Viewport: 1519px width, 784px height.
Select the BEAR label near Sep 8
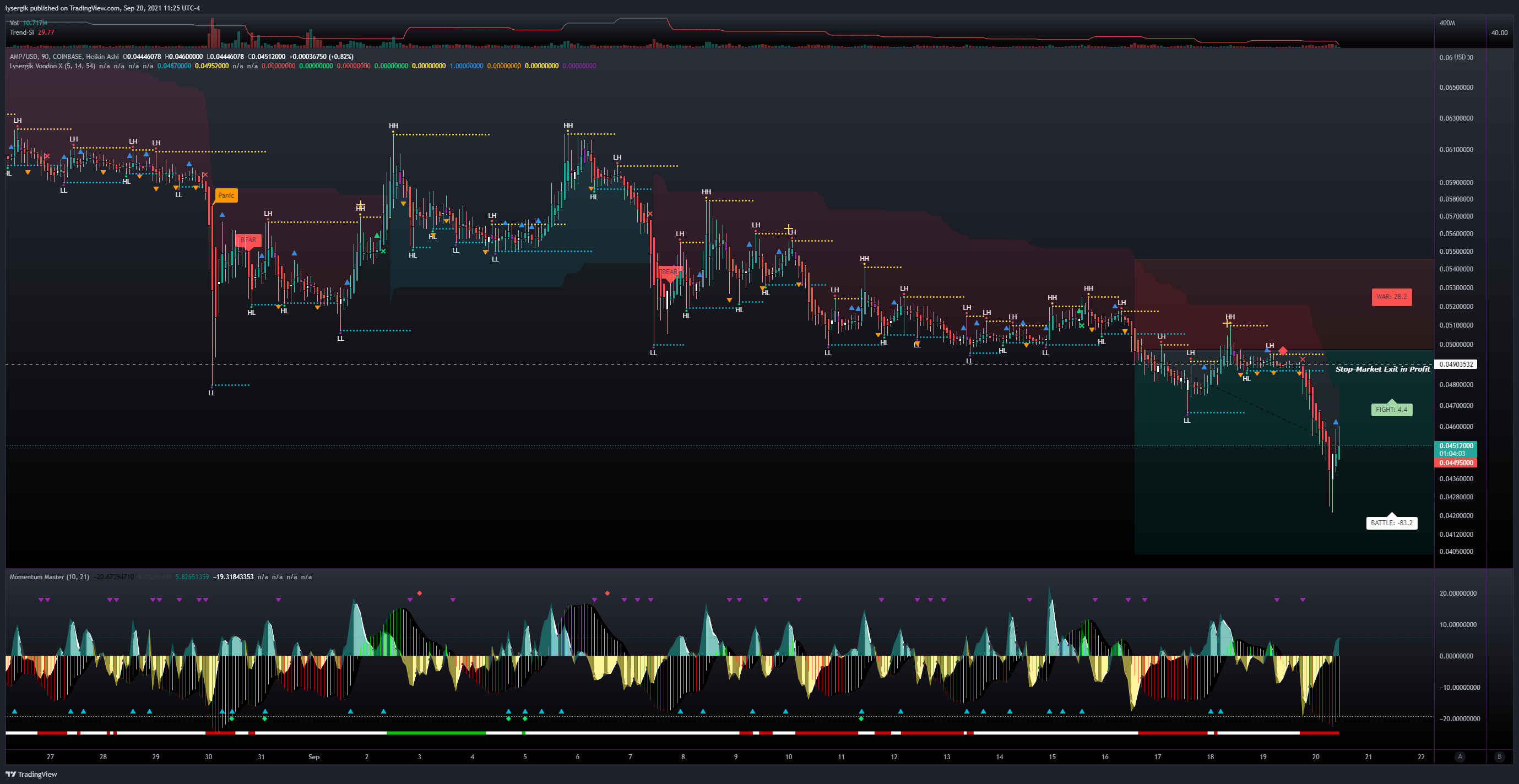669,272
